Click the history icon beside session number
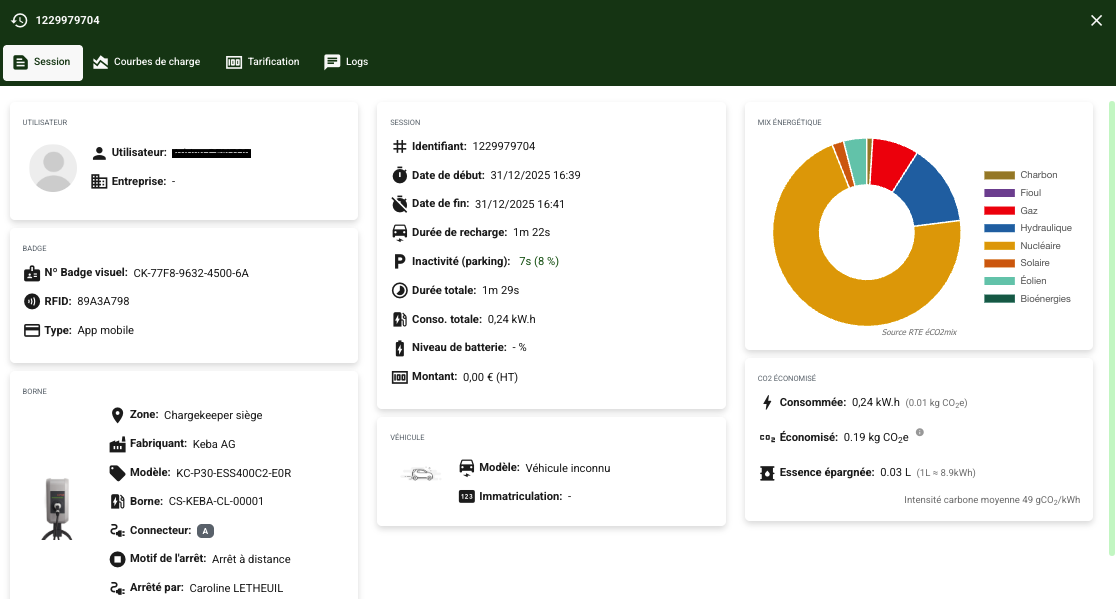 [19, 20]
